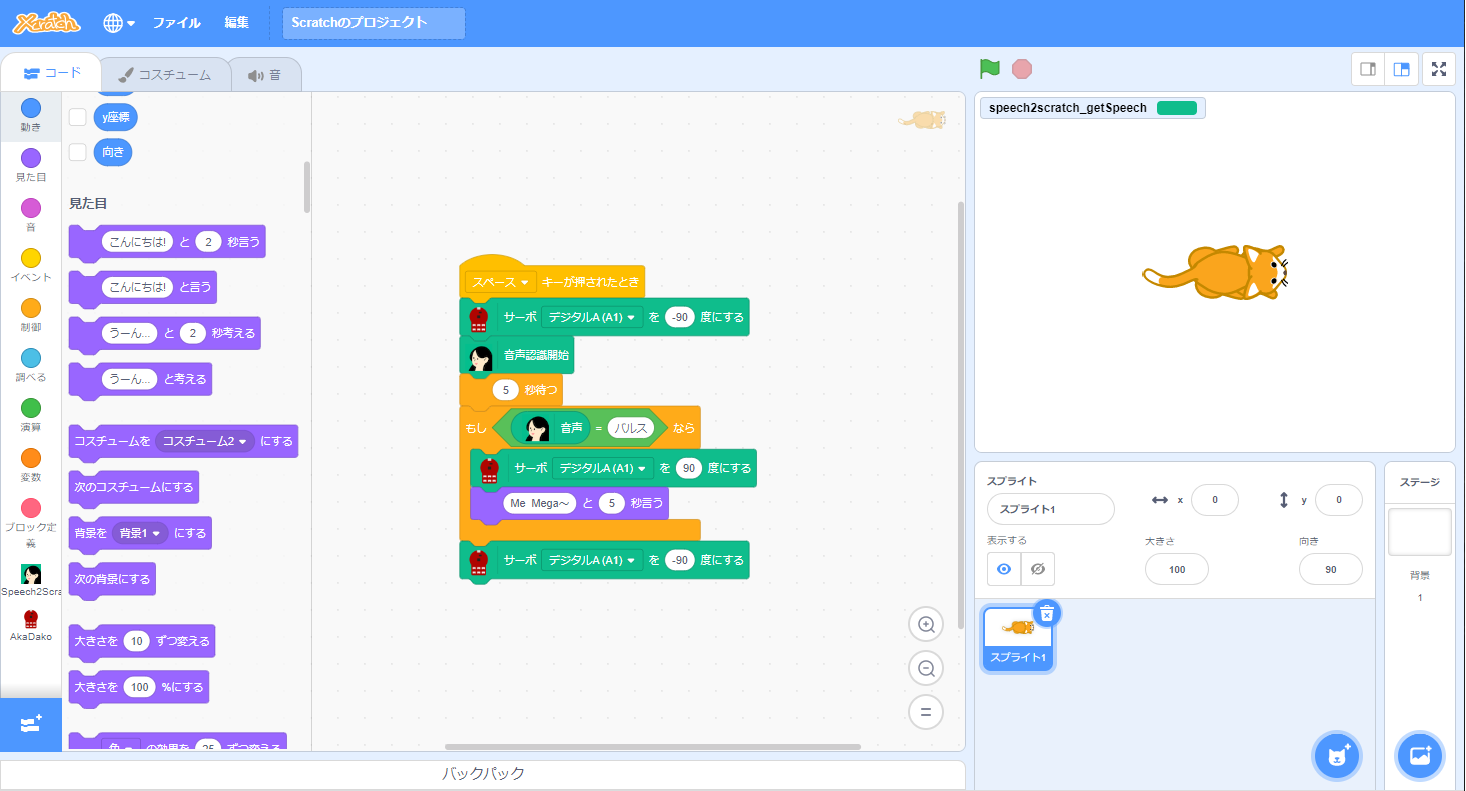The width and height of the screenshot is (1466, 791).
Task: Open the globe language dropdown
Action: pyautogui.click(x=118, y=23)
